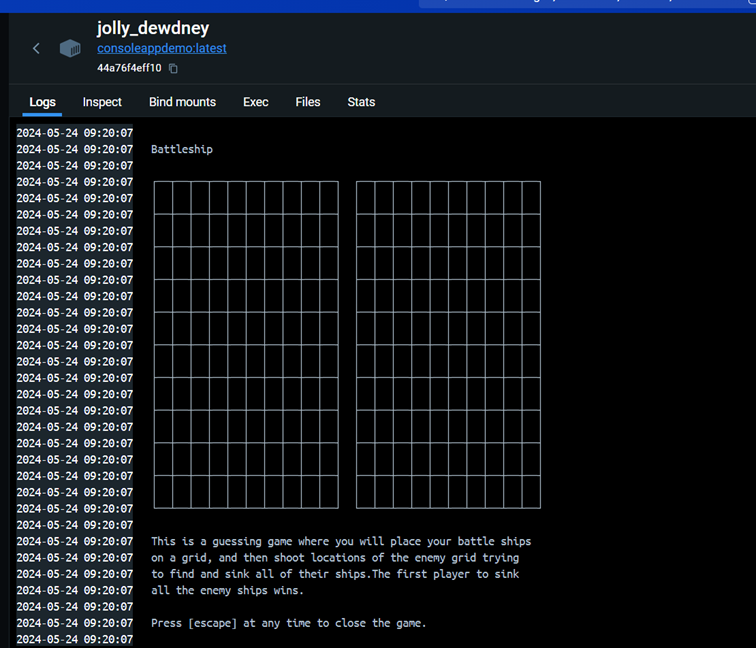
Task: Open the Inspect tab
Action: coord(102,102)
